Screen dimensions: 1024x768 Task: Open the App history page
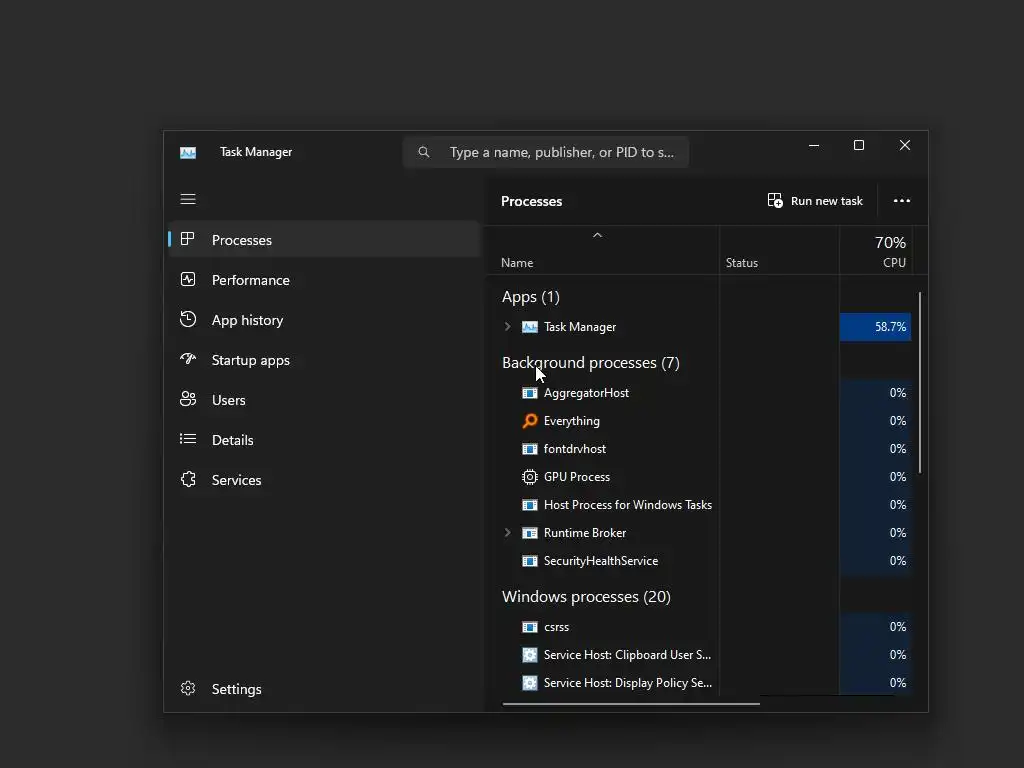click(x=248, y=320)
